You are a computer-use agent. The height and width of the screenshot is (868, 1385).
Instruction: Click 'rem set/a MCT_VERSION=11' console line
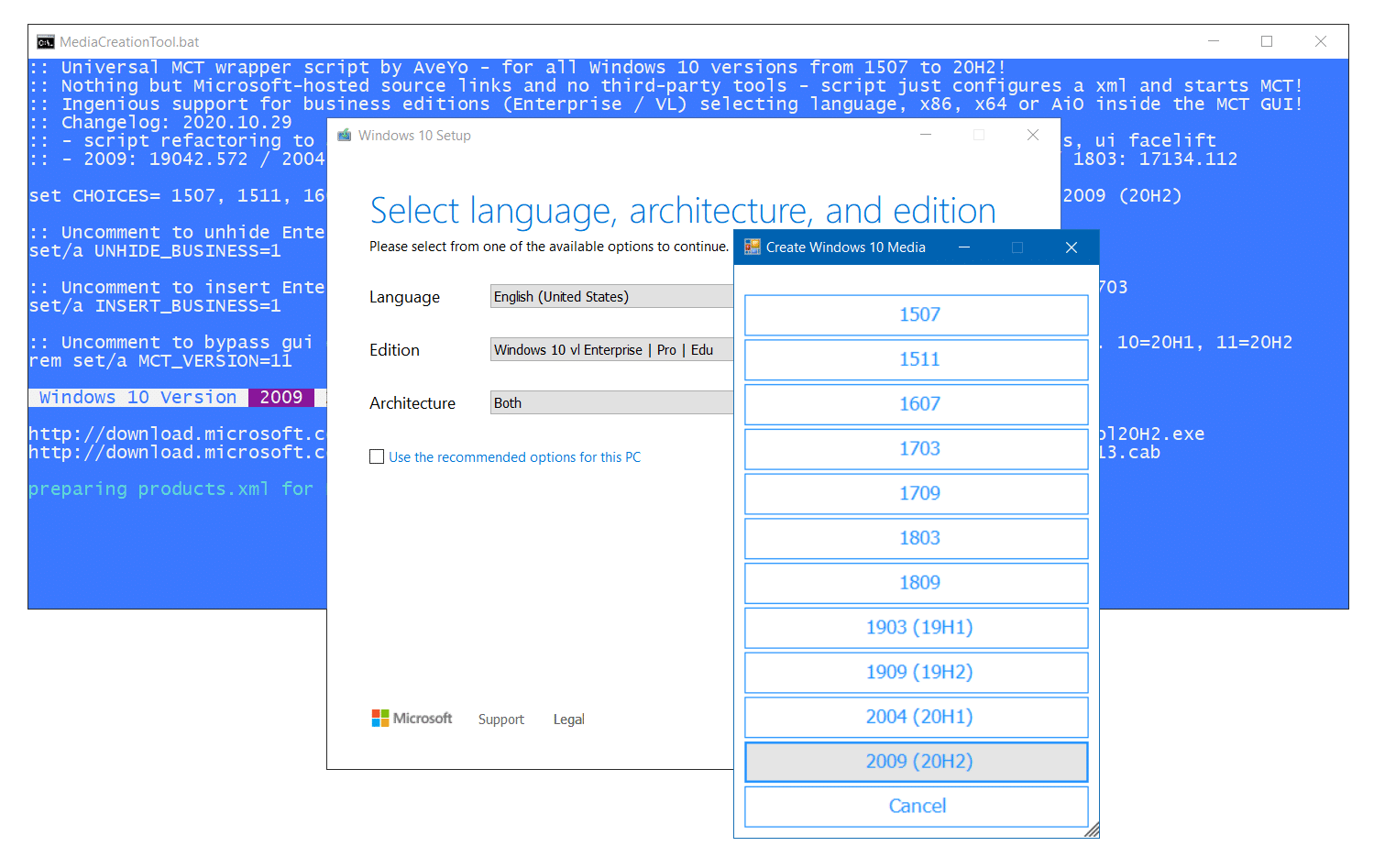(160, 361)
